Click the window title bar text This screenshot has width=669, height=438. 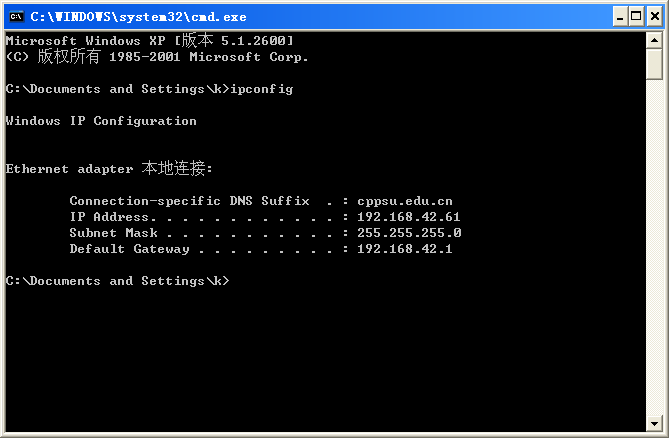pyautogui.click(x=138, y=16)
